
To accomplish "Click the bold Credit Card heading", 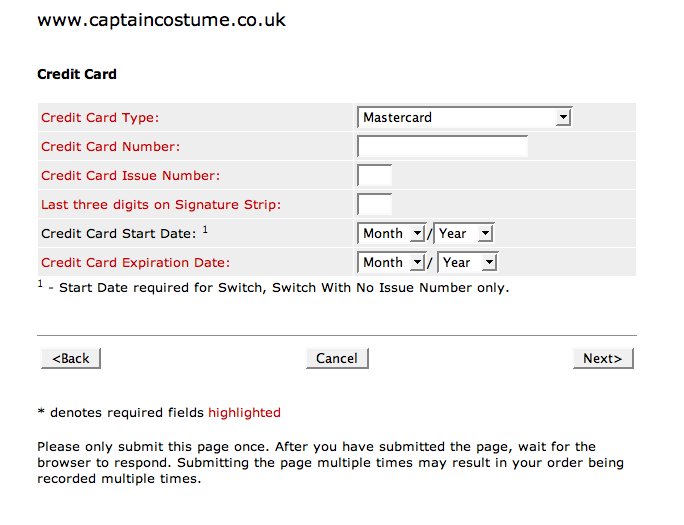I will (77, 74).
